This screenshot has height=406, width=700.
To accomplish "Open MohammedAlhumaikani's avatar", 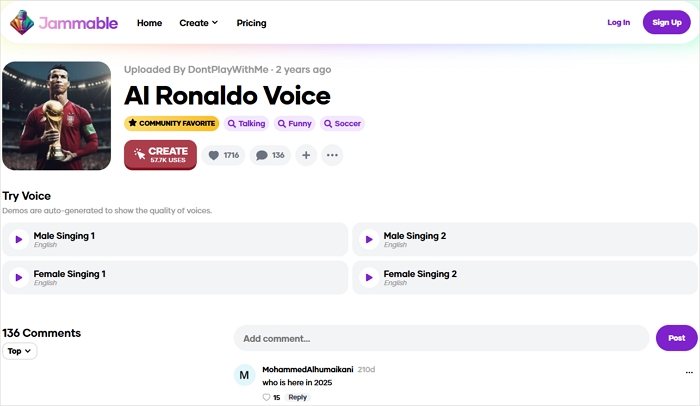I will click(244, 375).
